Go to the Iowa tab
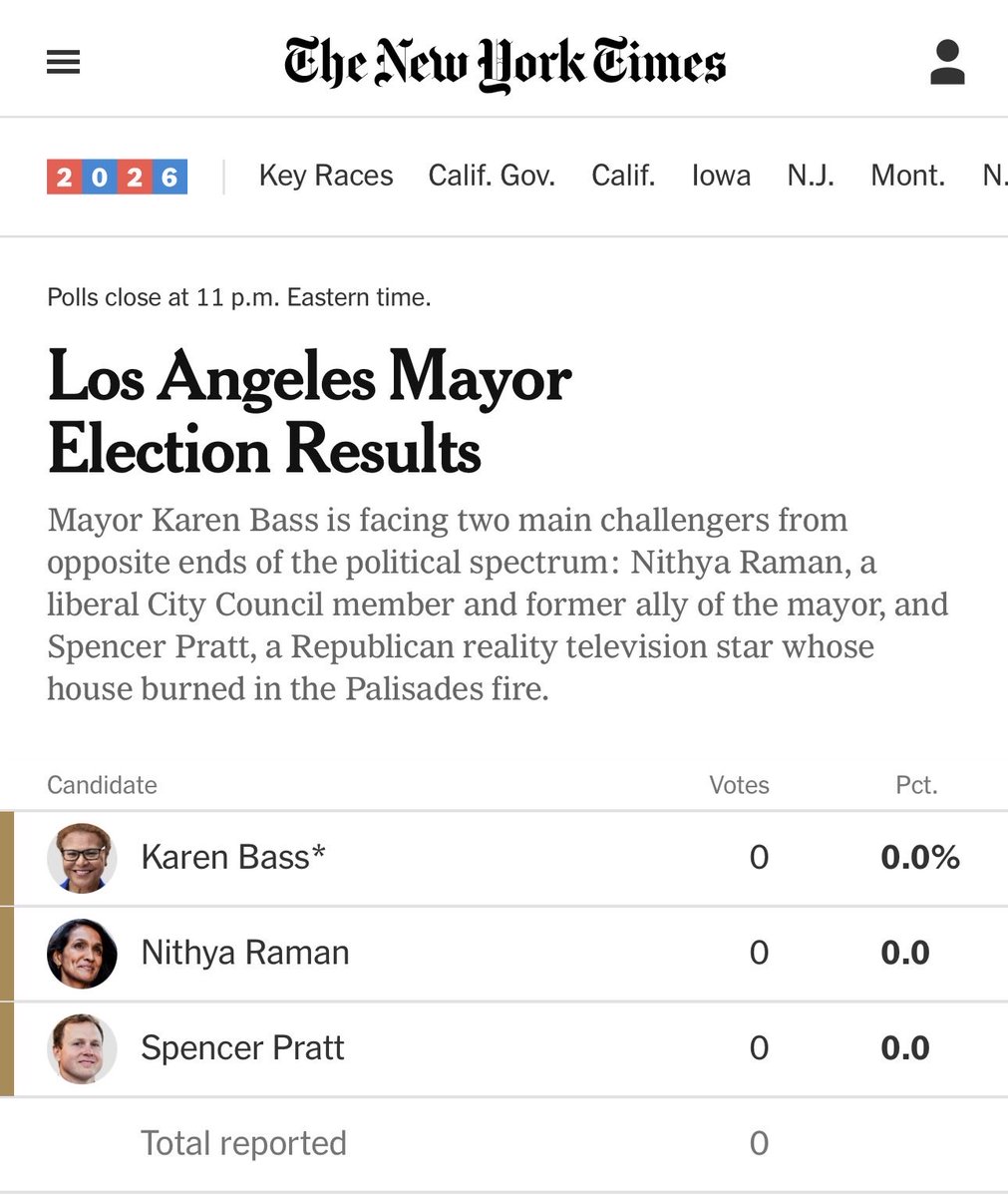Image resolution: width=1008 pixels, height=1197 pixels. tap(721, 176)
